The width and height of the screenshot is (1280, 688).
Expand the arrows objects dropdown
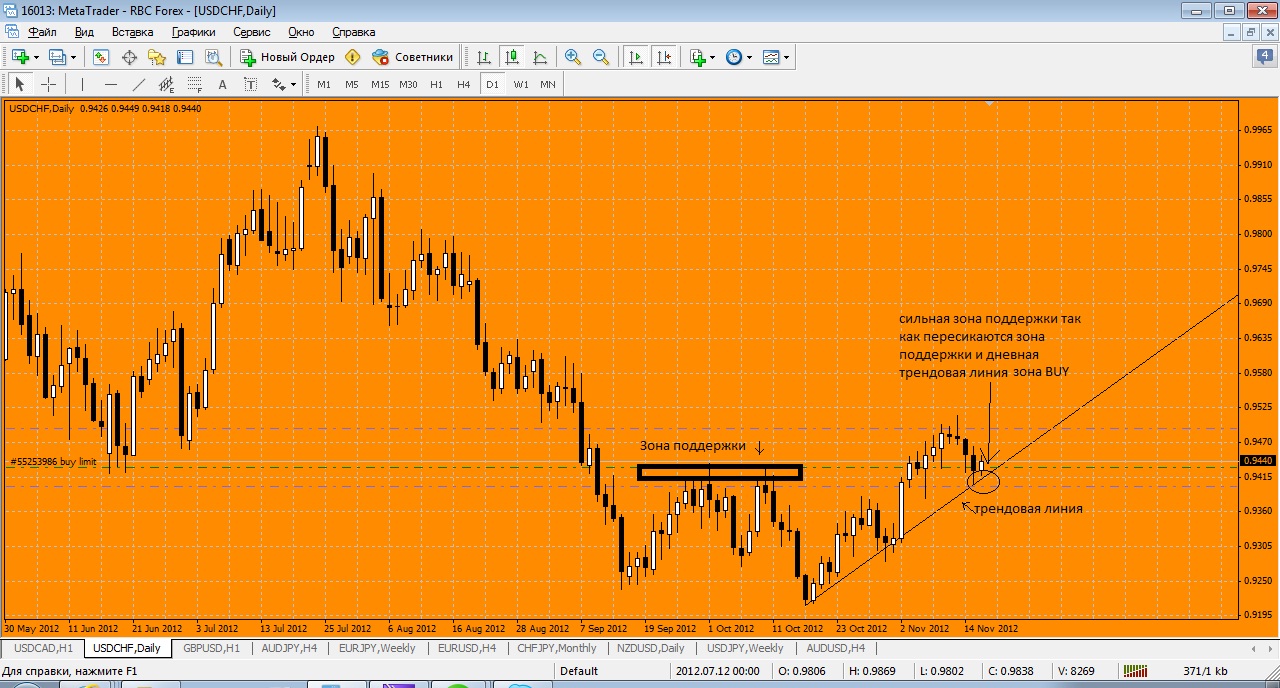tap(294, 85)
